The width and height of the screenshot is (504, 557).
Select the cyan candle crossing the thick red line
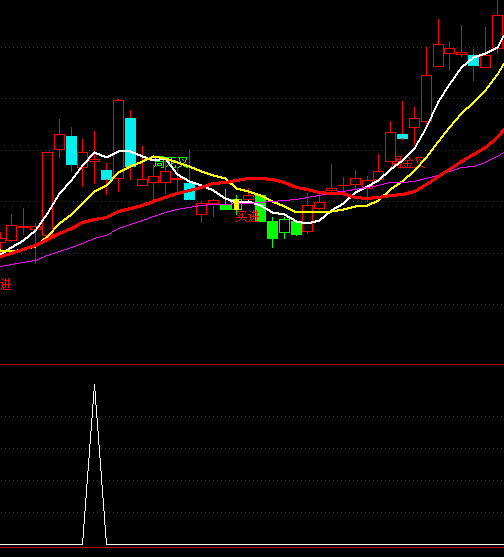point(190,191)
